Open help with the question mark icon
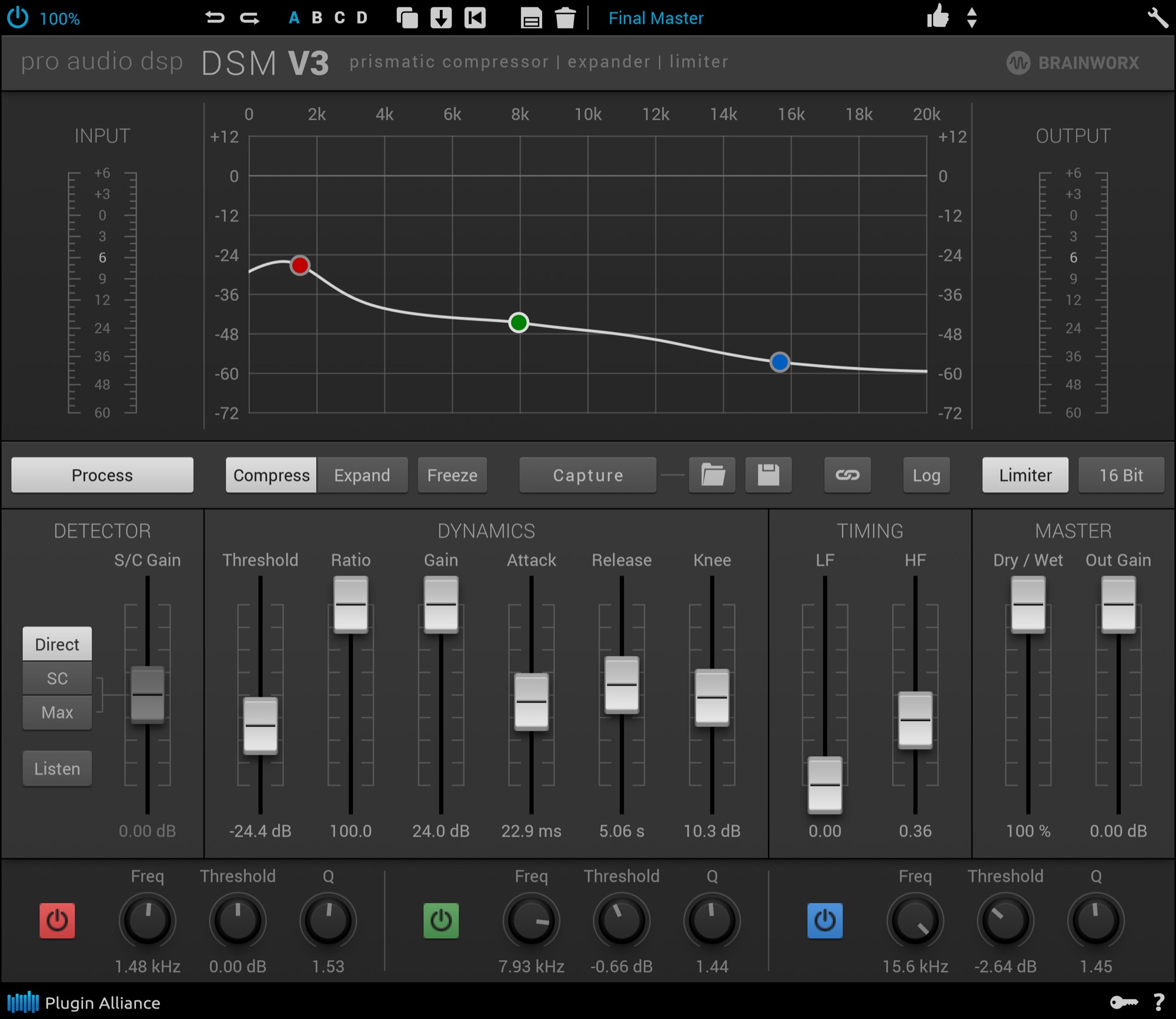Image resolution: width=1176 pixels, height=1019 pixels. [x=1159, y=1003]
